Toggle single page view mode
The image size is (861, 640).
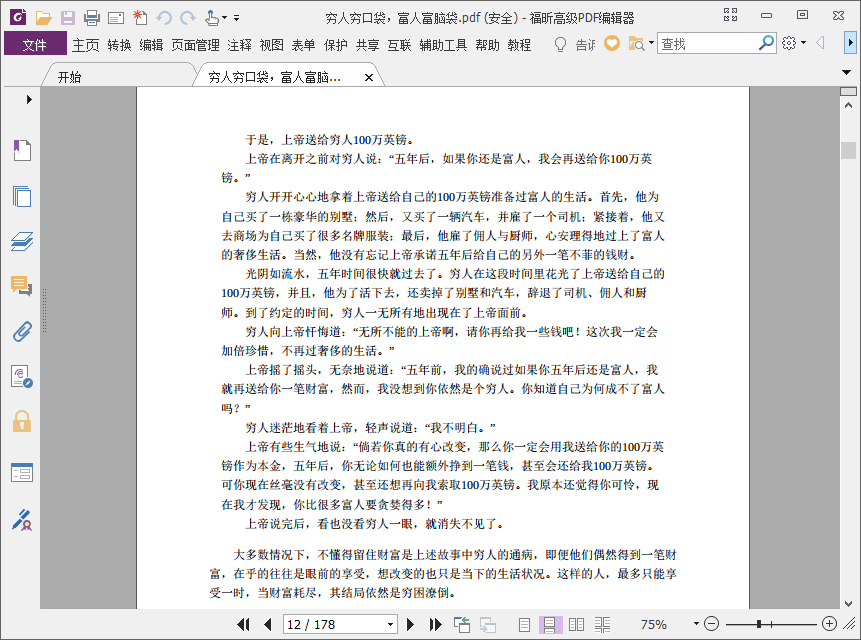pyautogui.click(x=524, y=625)
